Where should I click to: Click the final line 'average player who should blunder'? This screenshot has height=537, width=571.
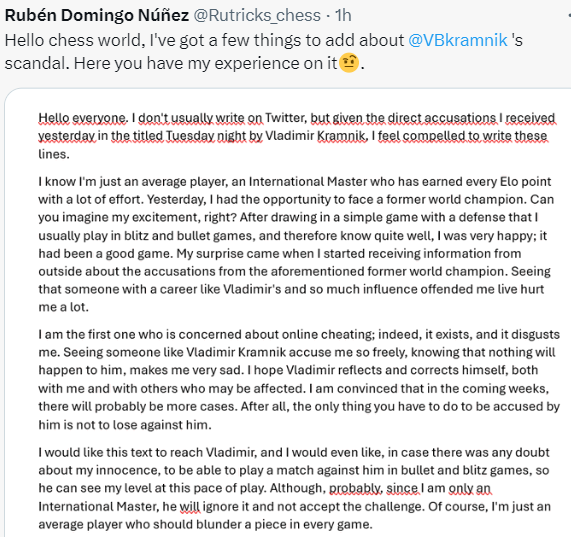pos(205,524)
